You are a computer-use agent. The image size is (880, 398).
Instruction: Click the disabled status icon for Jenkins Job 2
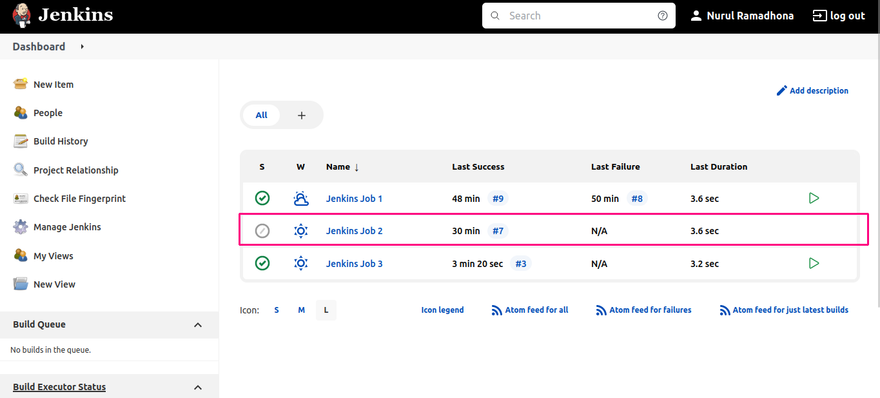pyautogui.click(x=262, y=231)
